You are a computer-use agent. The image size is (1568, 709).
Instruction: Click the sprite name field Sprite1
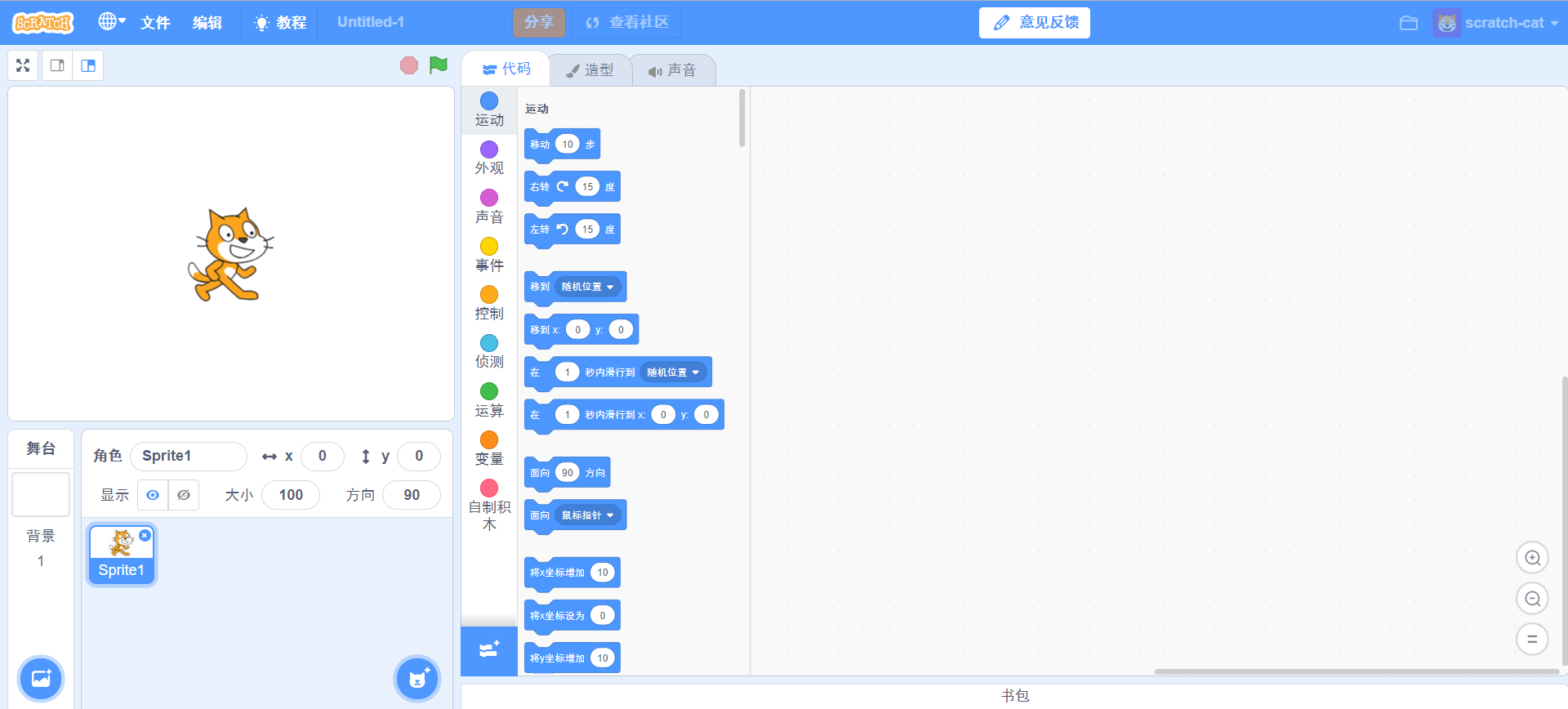[189, 456]
